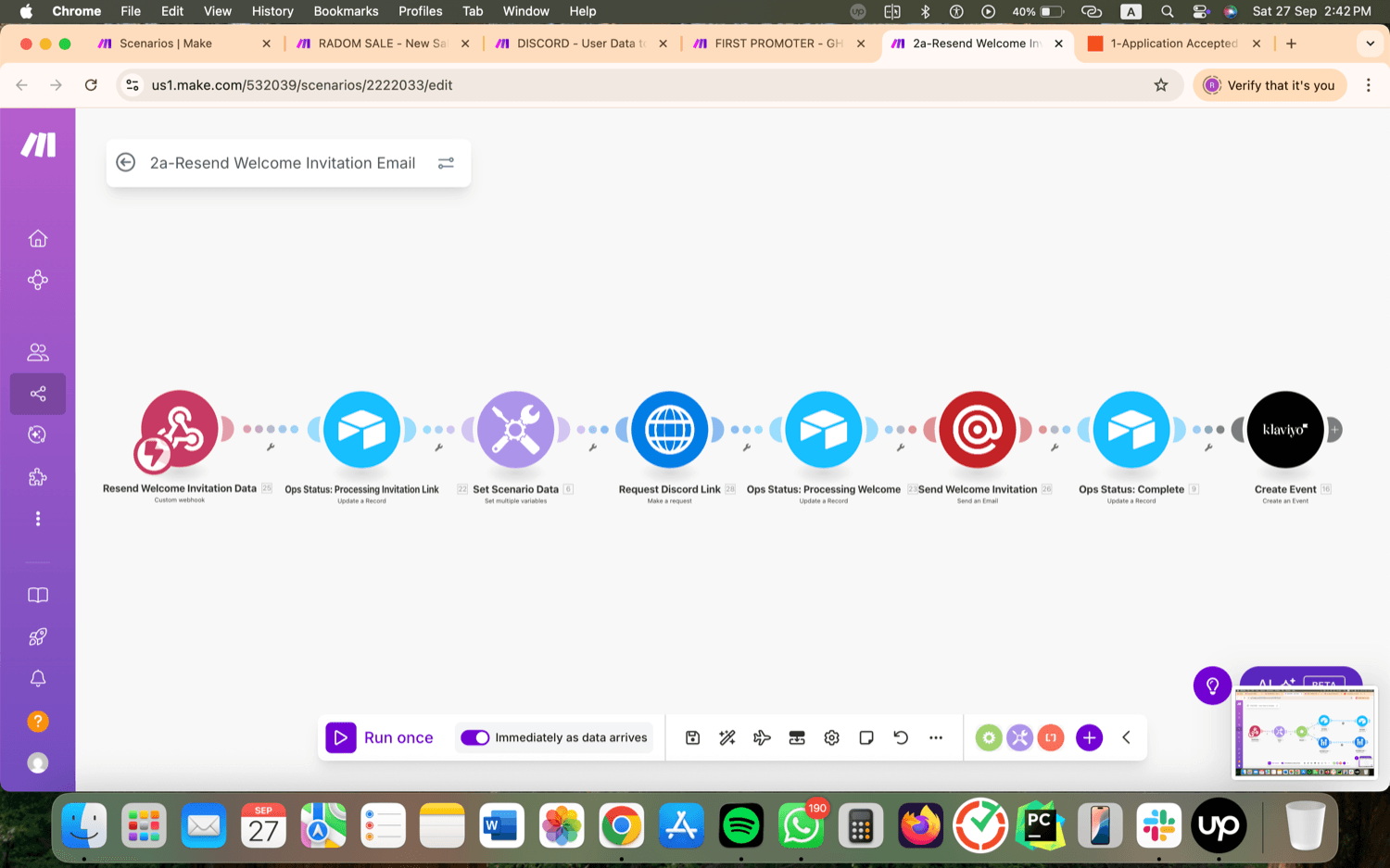Click the magic wand auto-align icon
1390x868 pixels.
pyautogui.click(x=727, y=737)
